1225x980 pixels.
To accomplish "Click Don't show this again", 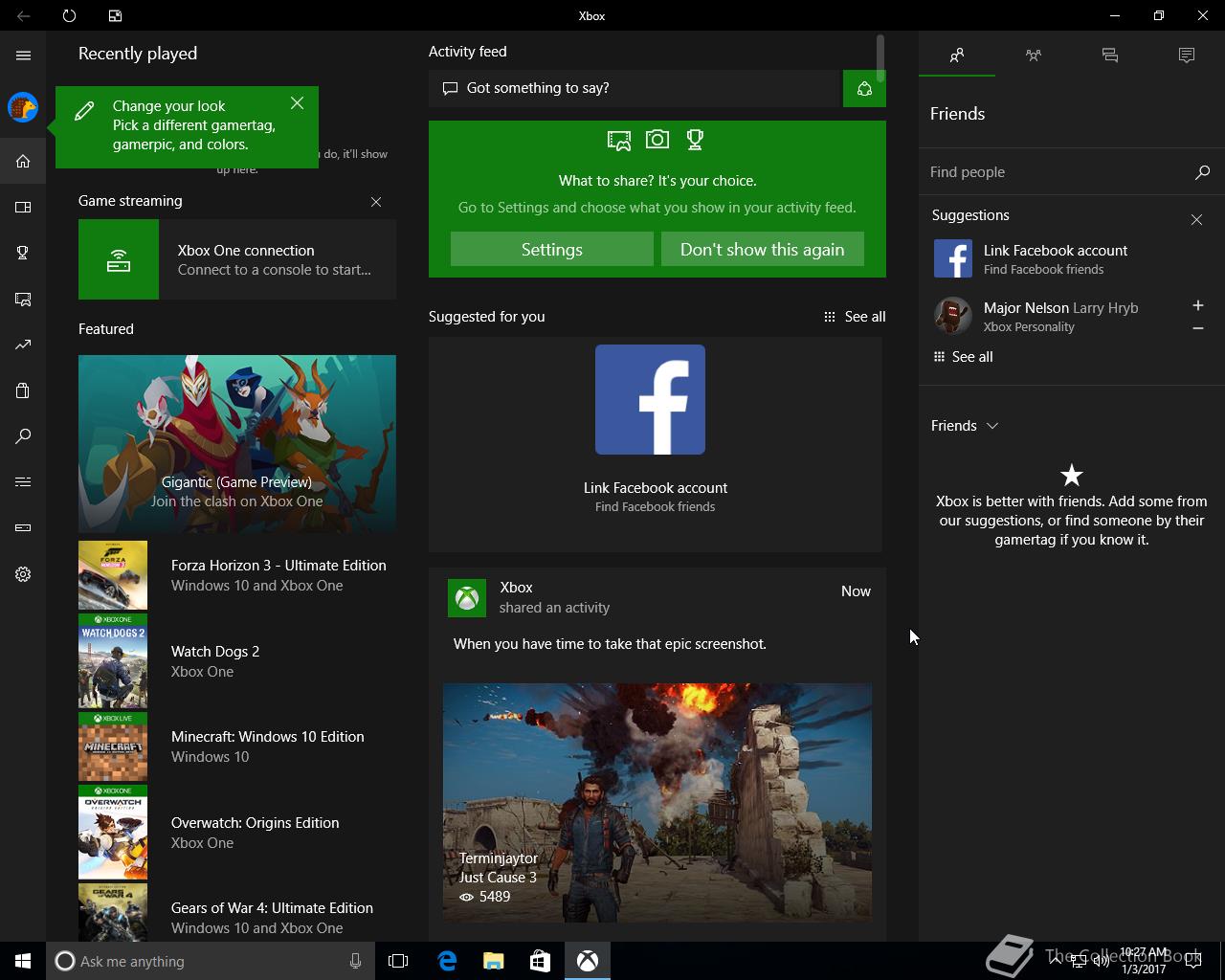I will click(x=763, y=249).
